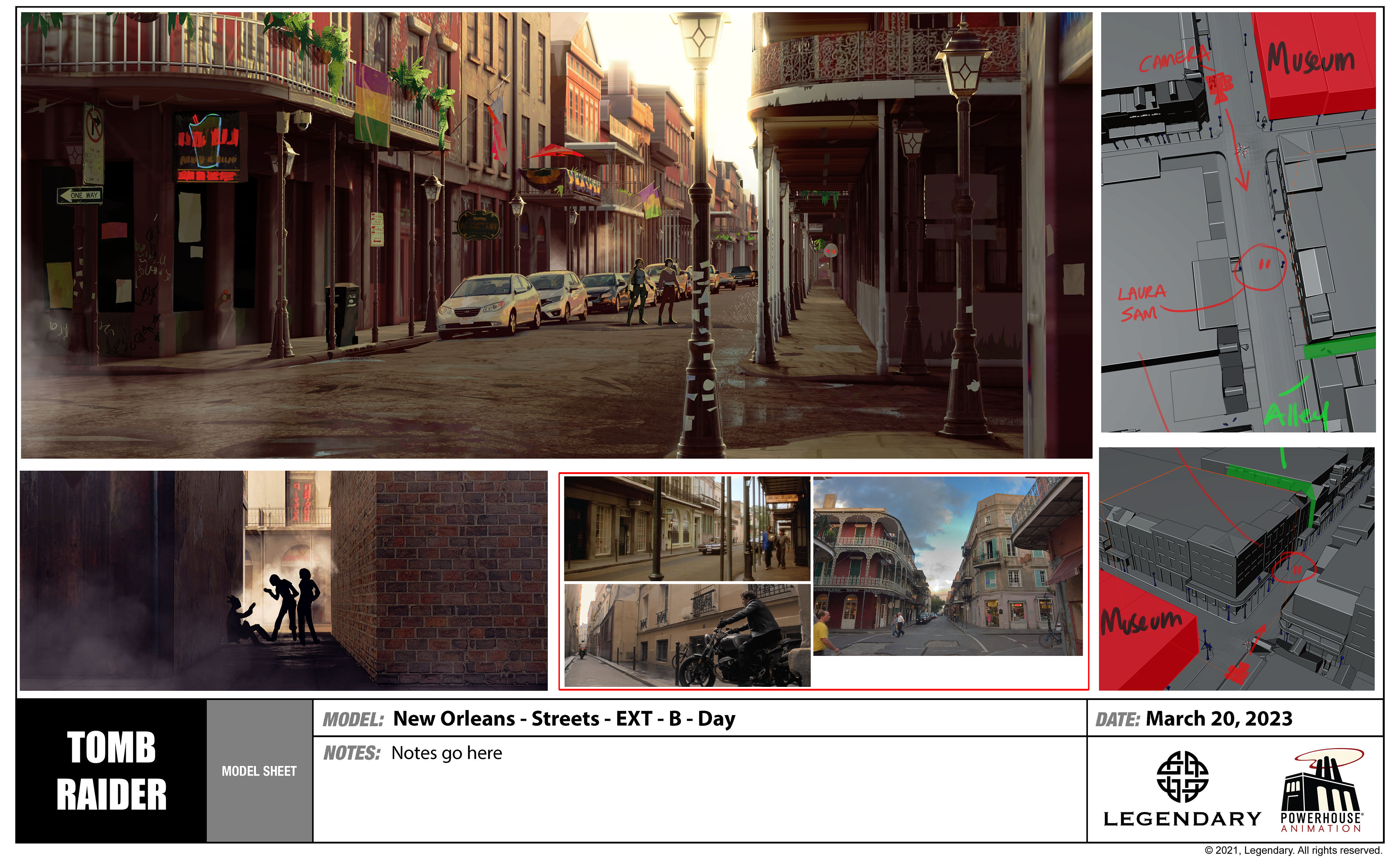Click the ONE WAY street sign
The image size is (1400, 859).
80,195
